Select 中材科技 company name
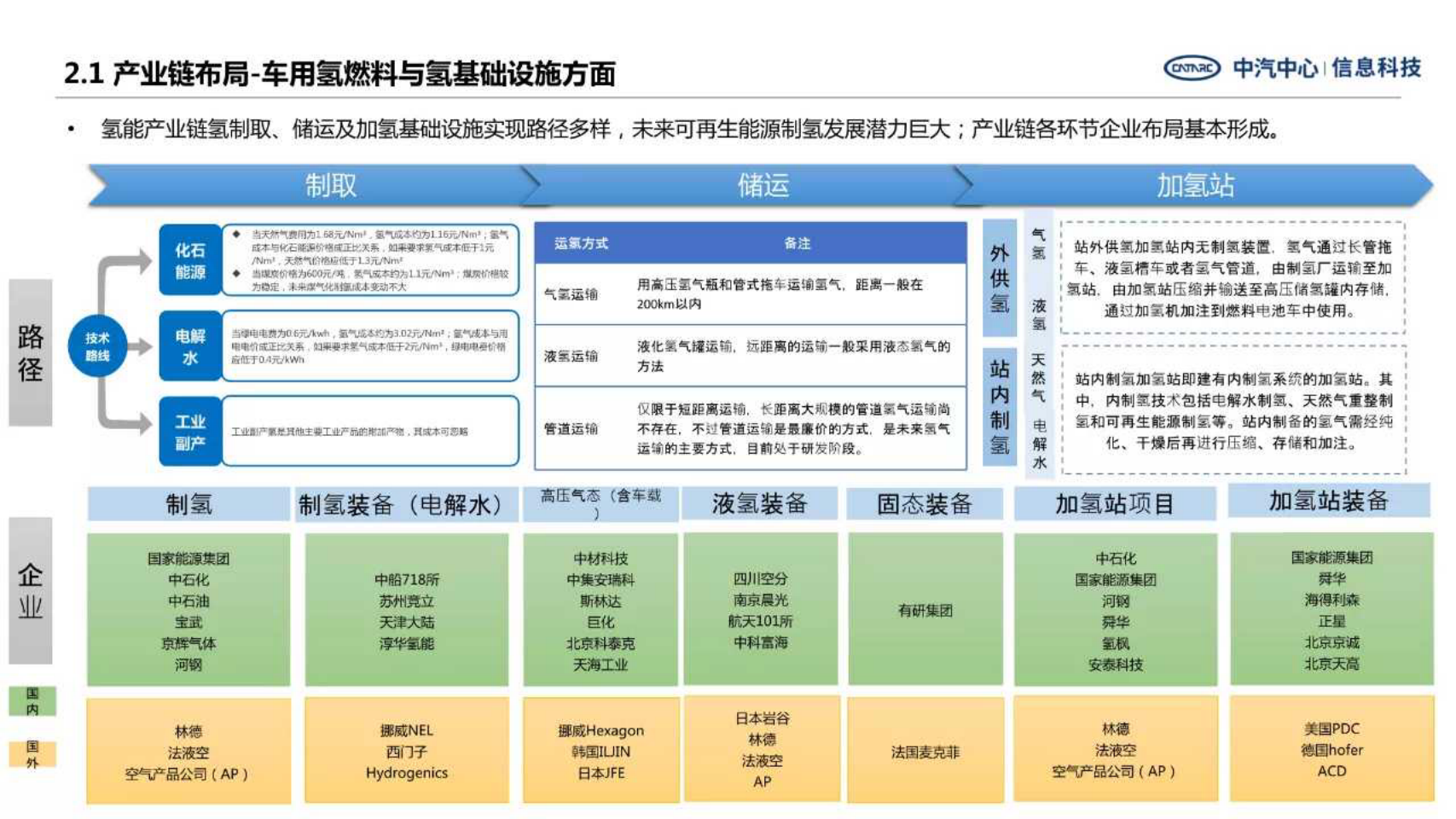1456x819 pixels. [x=600, y=558]
